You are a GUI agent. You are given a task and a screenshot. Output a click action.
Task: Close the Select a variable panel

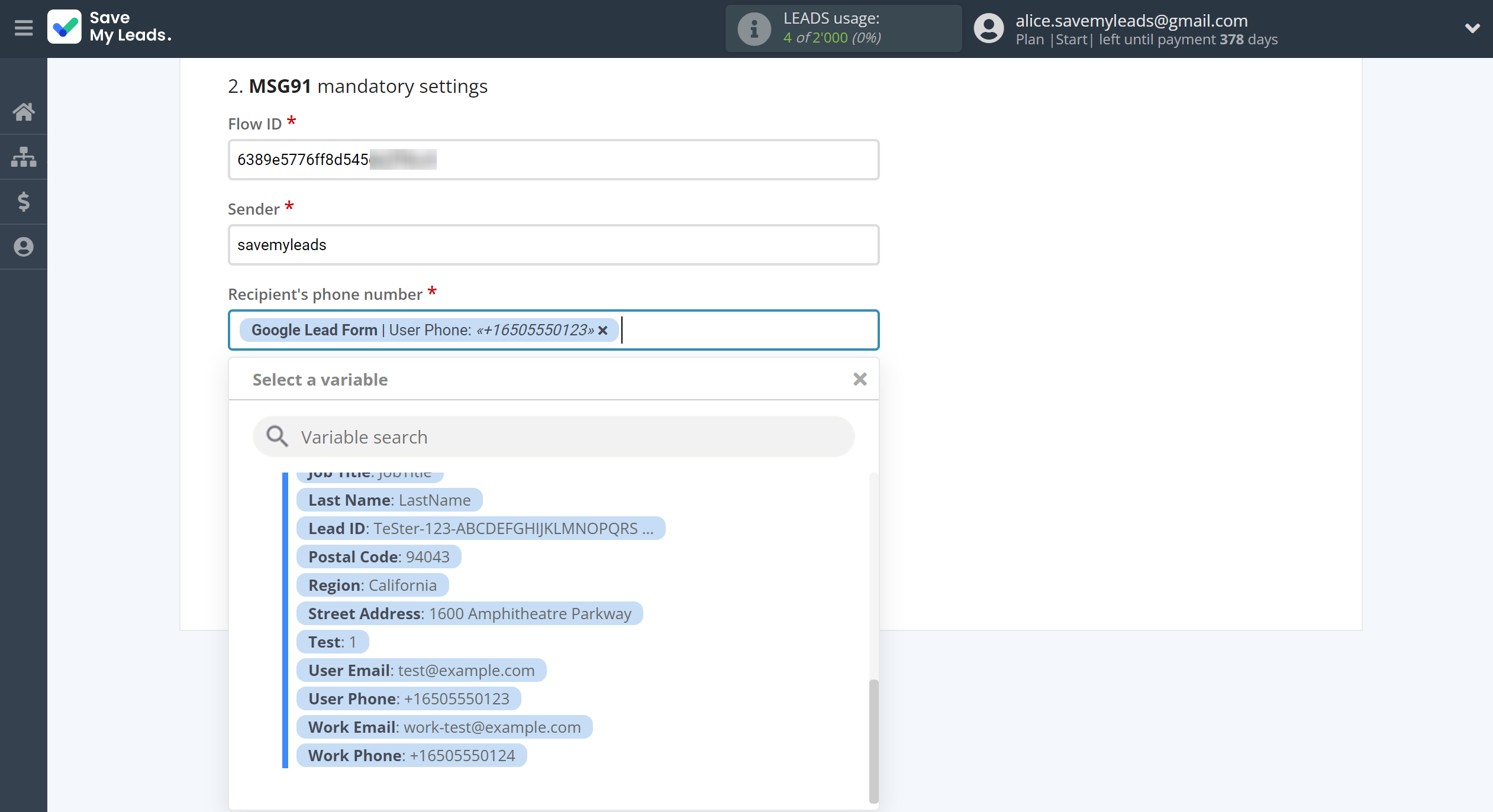point(860,379)
